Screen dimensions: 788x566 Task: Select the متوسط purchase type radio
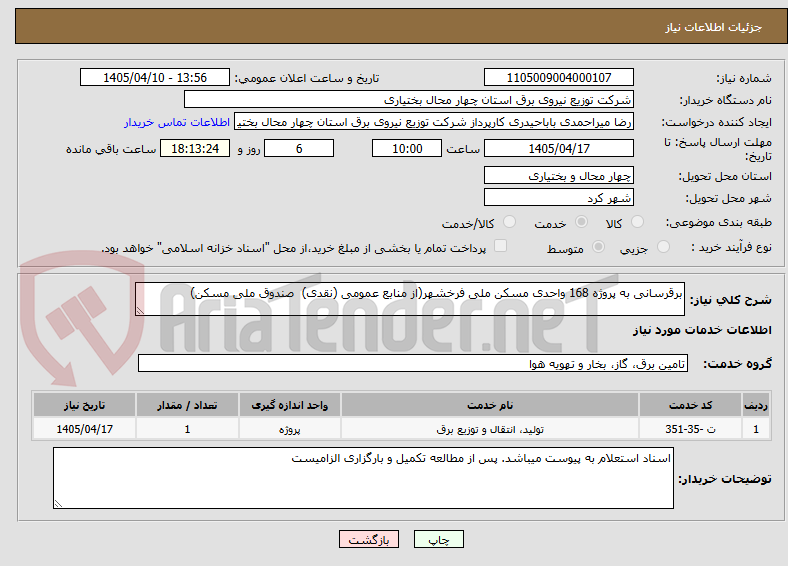[598, 246]
